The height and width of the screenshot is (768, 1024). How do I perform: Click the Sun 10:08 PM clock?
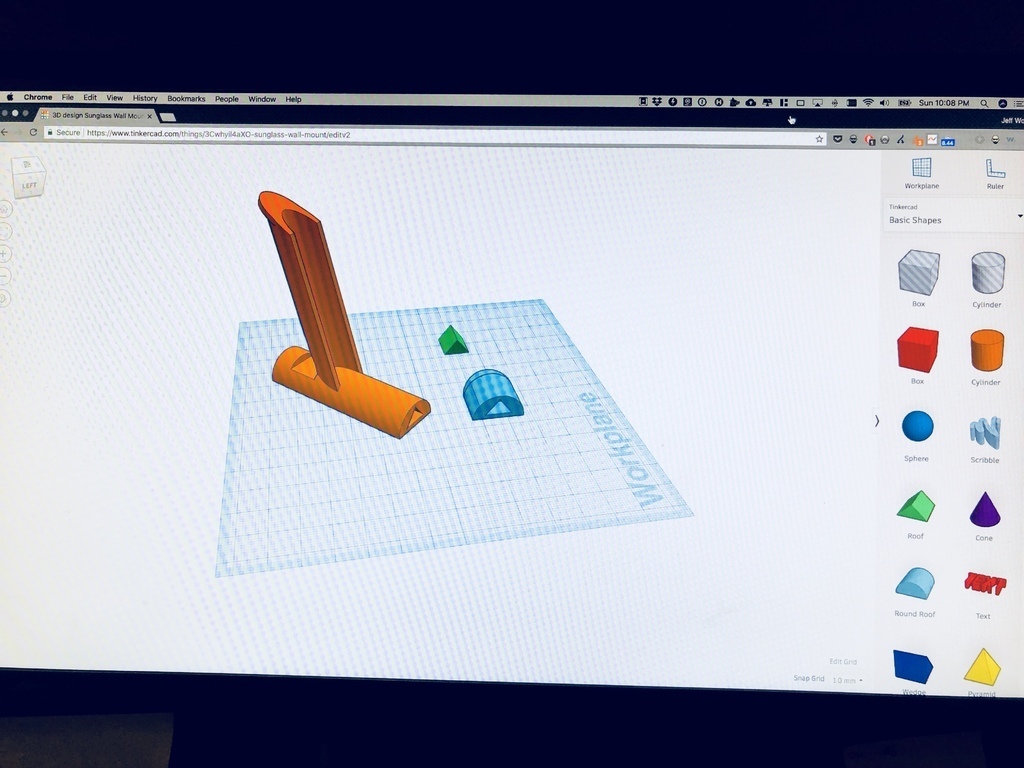[944, 103]
